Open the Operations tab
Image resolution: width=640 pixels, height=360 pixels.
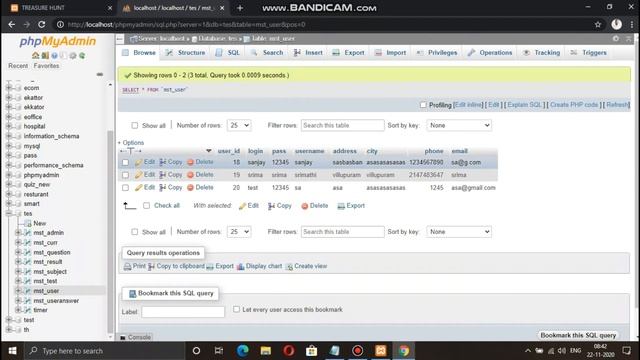click(489, 53)
